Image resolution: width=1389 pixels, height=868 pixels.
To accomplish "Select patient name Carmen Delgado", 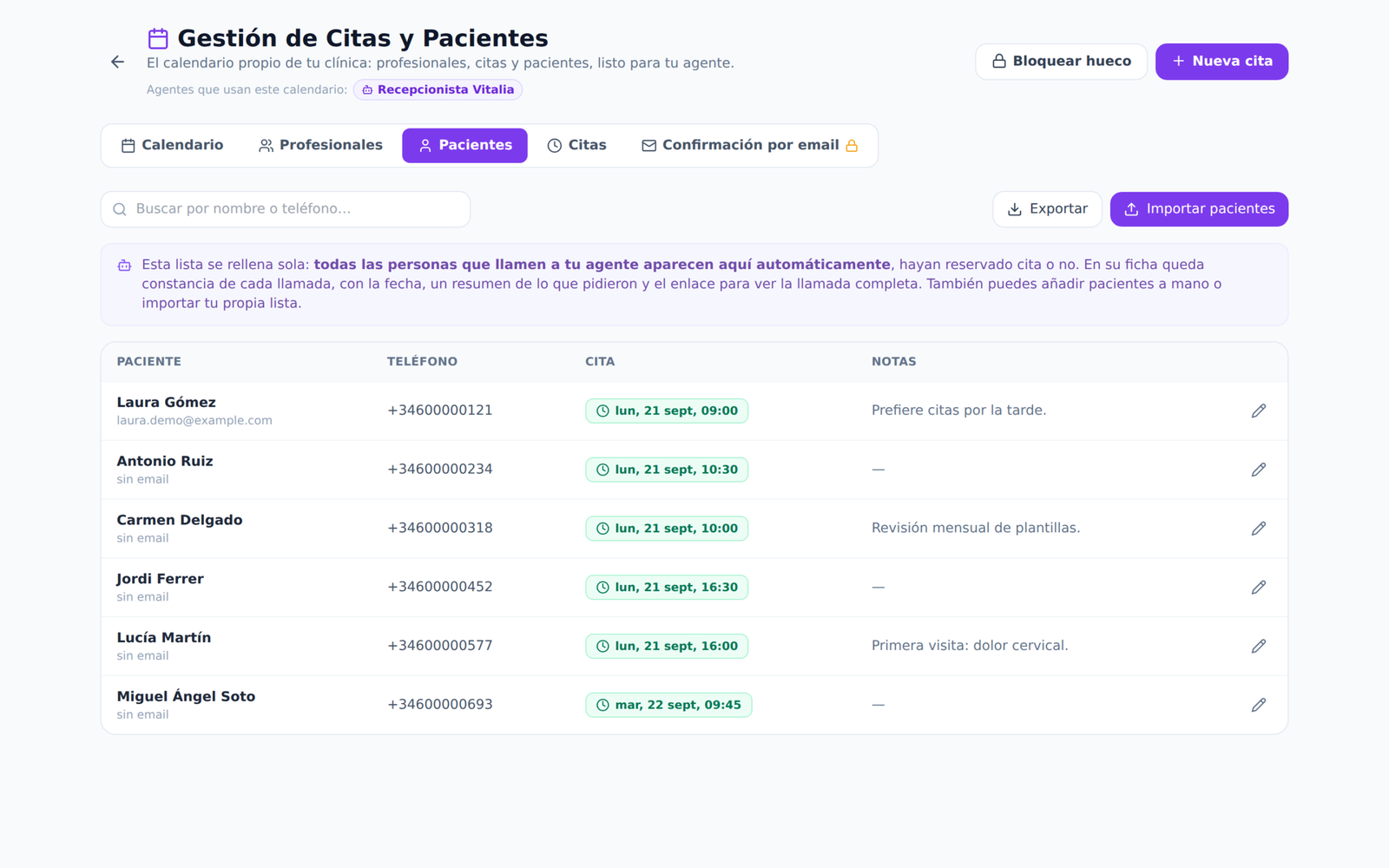I will tap(180, 520).
